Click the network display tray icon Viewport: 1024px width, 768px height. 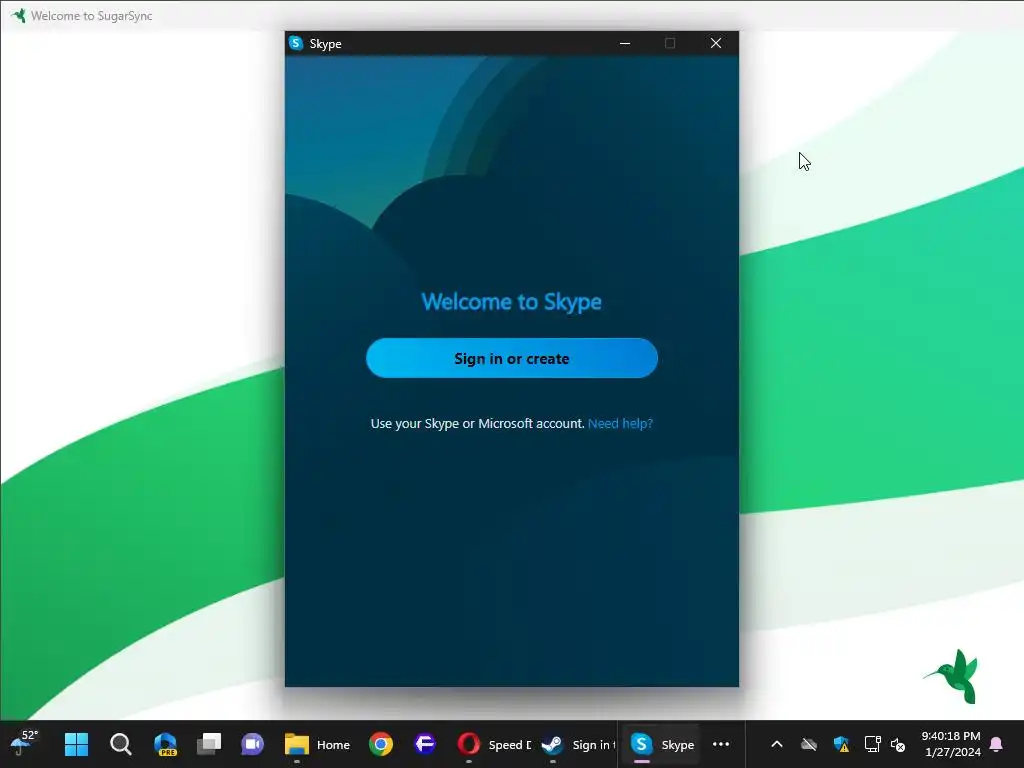tap(872, 744)
